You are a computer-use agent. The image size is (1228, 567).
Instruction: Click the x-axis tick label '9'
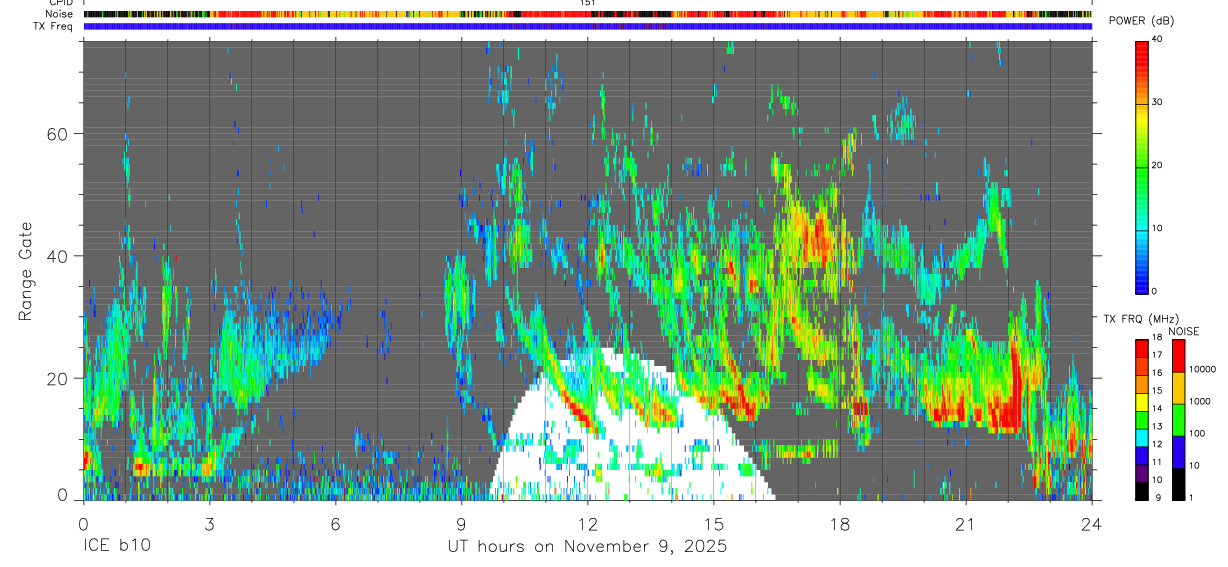tap(461, 523)
